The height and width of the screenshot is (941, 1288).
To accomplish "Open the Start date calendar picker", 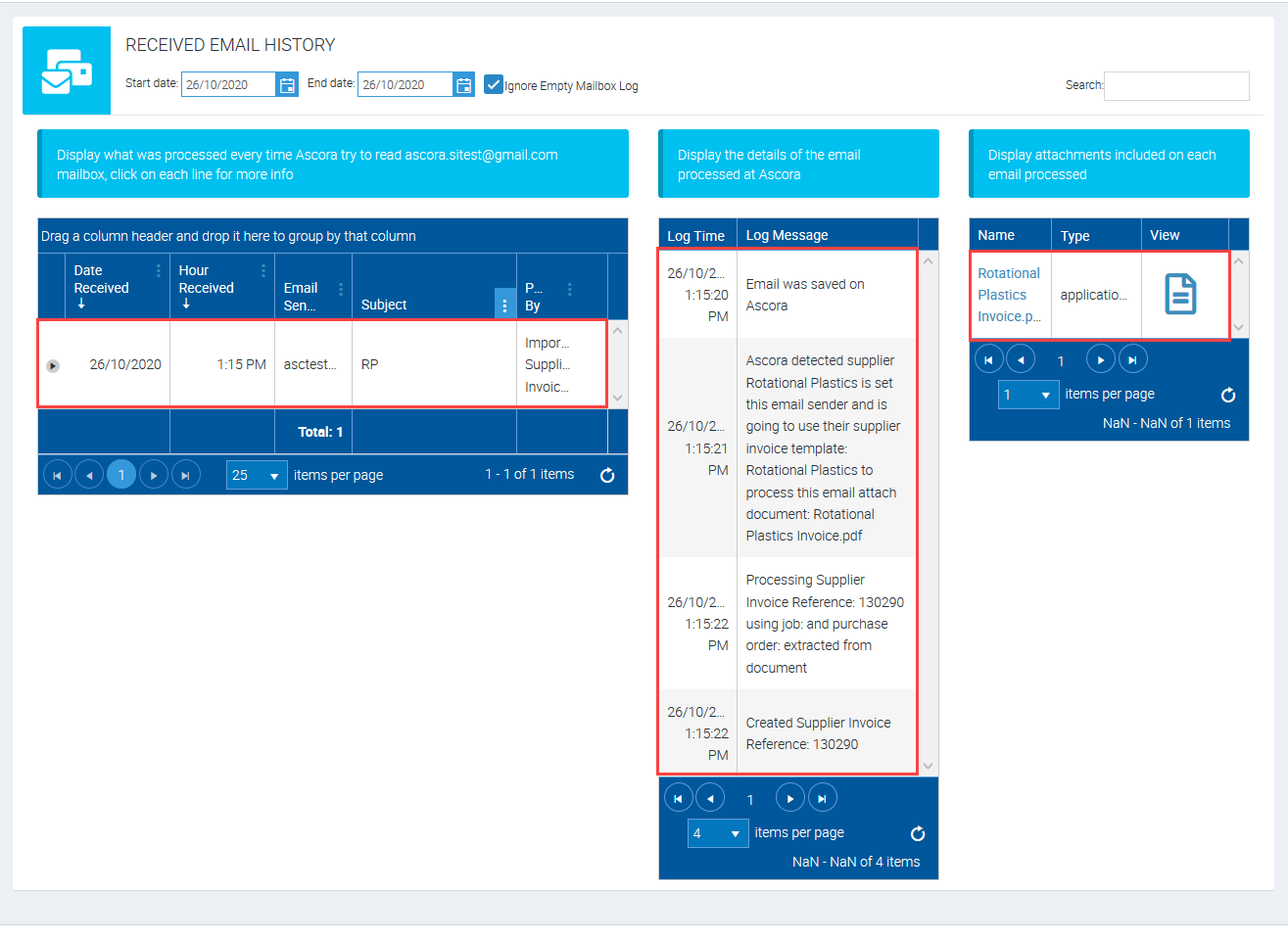I will (287, 85).
